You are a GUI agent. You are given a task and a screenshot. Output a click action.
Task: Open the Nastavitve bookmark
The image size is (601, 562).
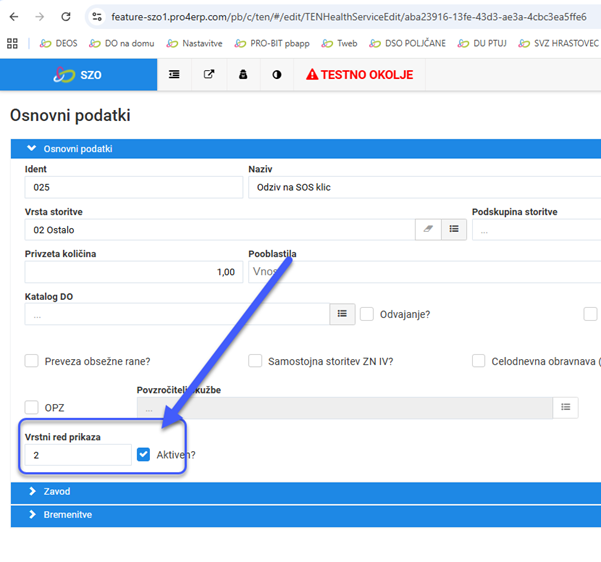194,43
